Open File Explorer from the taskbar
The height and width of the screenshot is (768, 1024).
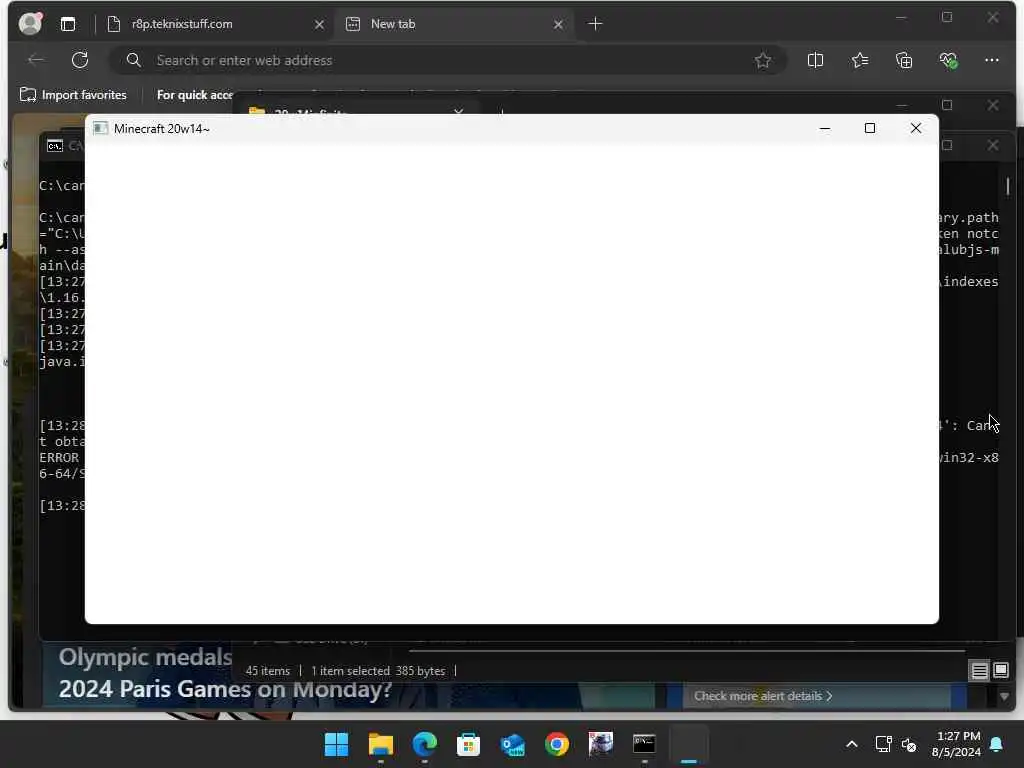click(x=381, y=744)
